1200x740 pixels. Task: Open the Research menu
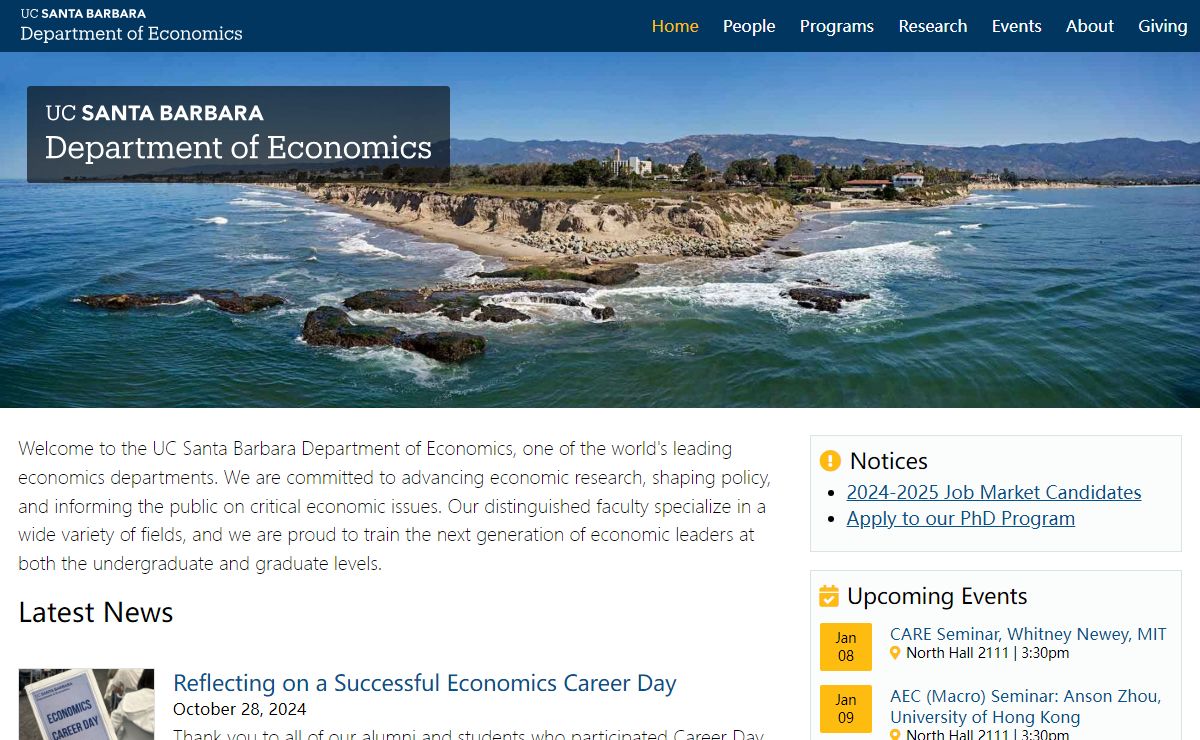[x=933, y=26]
